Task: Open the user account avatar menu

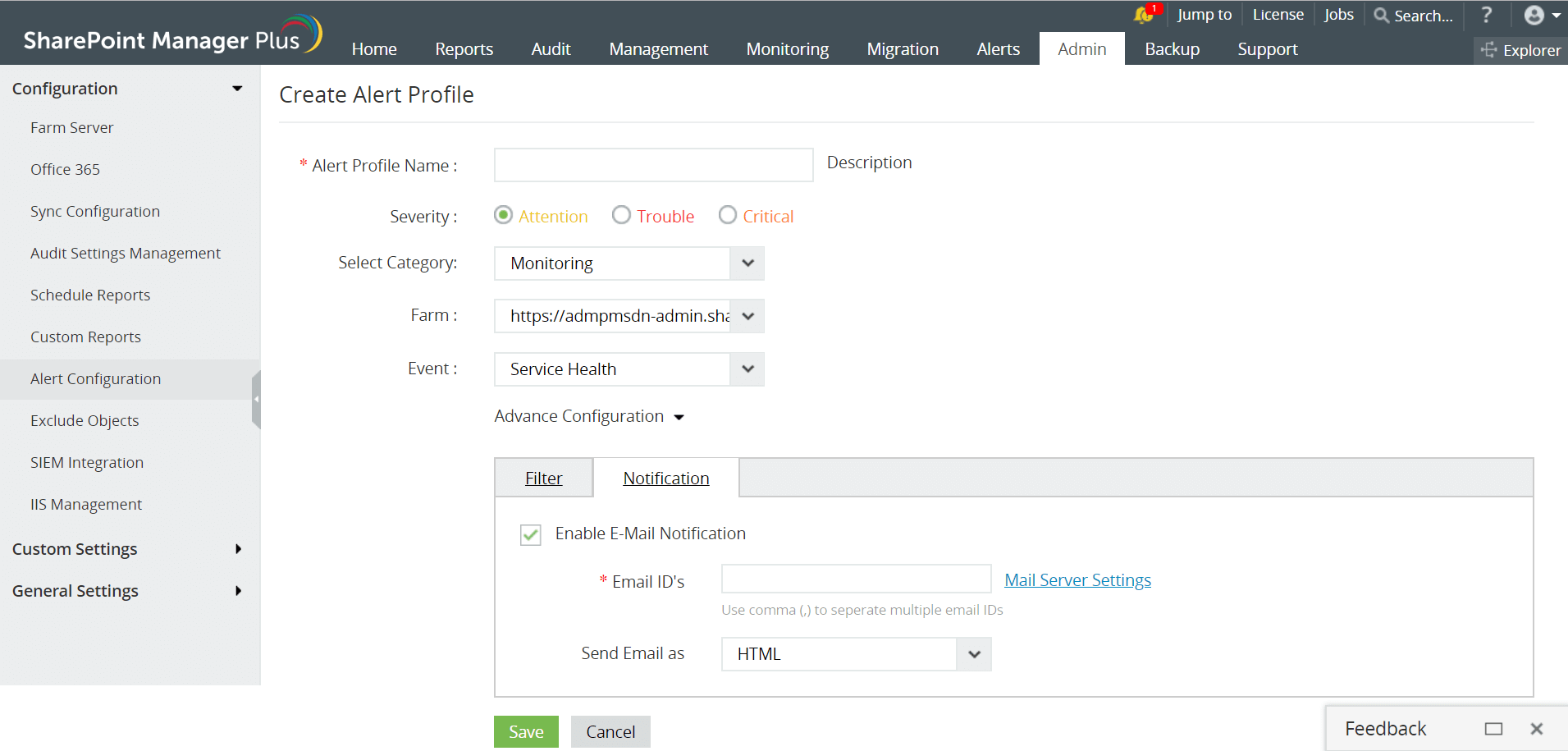Action: pyautogui.click(x=1542, y=15)
